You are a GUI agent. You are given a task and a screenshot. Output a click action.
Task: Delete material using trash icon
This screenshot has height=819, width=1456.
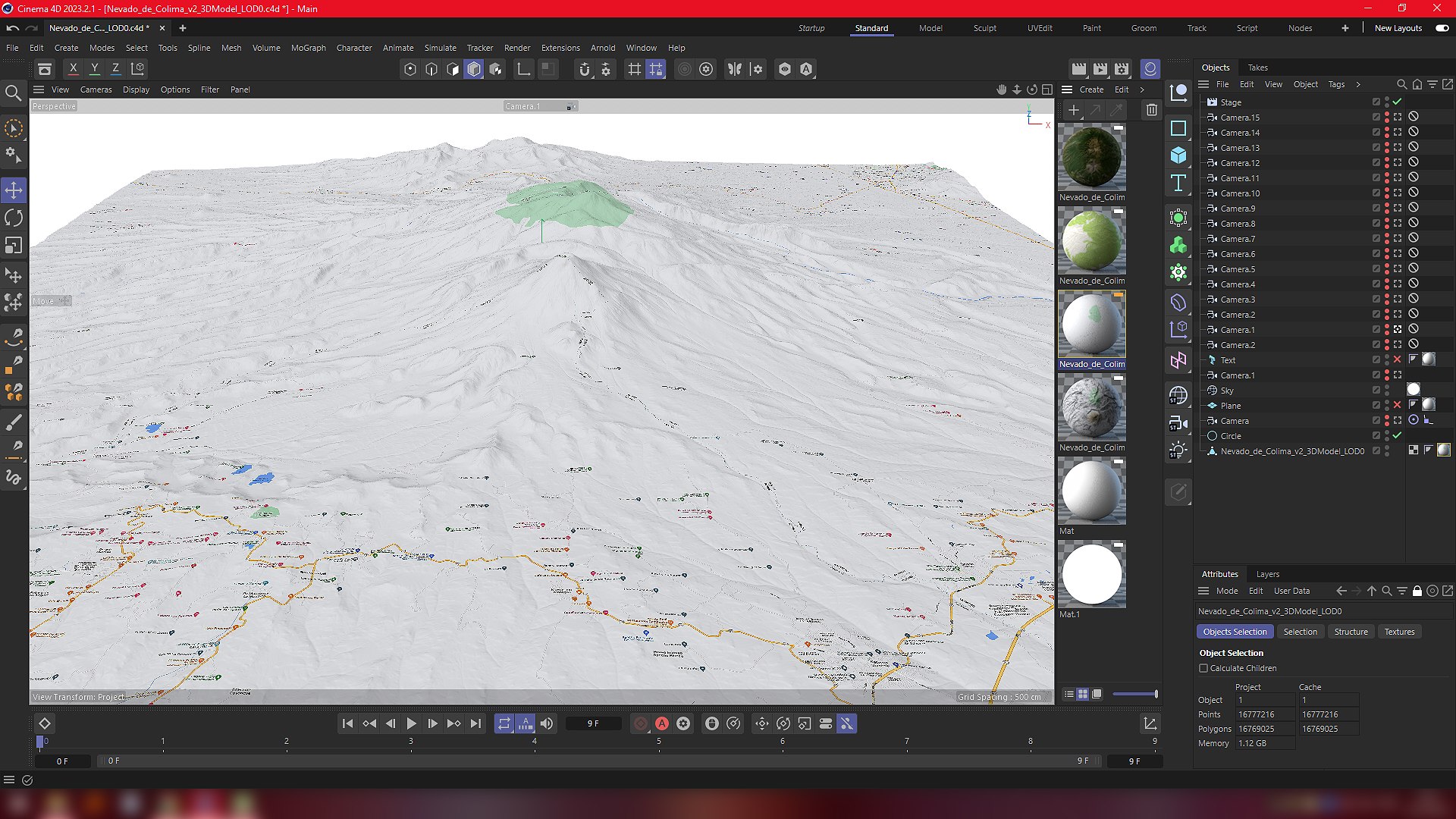[1152, 110]
